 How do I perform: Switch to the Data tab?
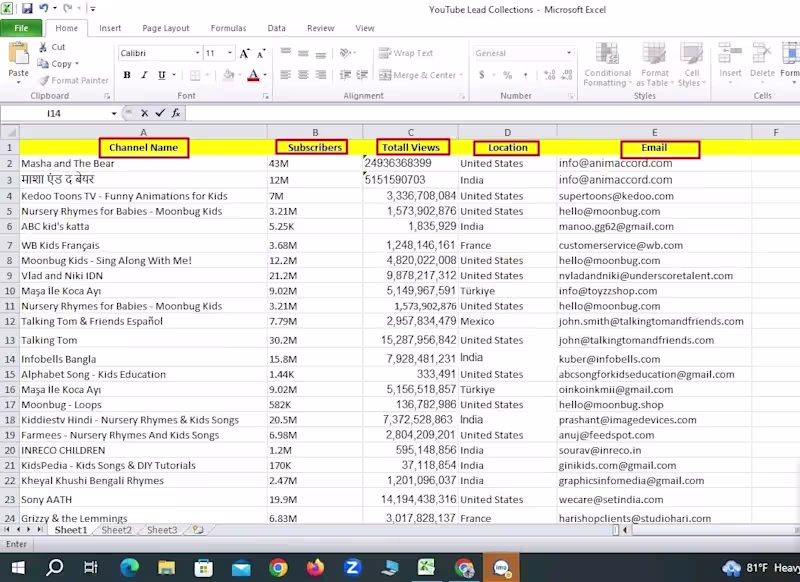[x=277, y=28]
